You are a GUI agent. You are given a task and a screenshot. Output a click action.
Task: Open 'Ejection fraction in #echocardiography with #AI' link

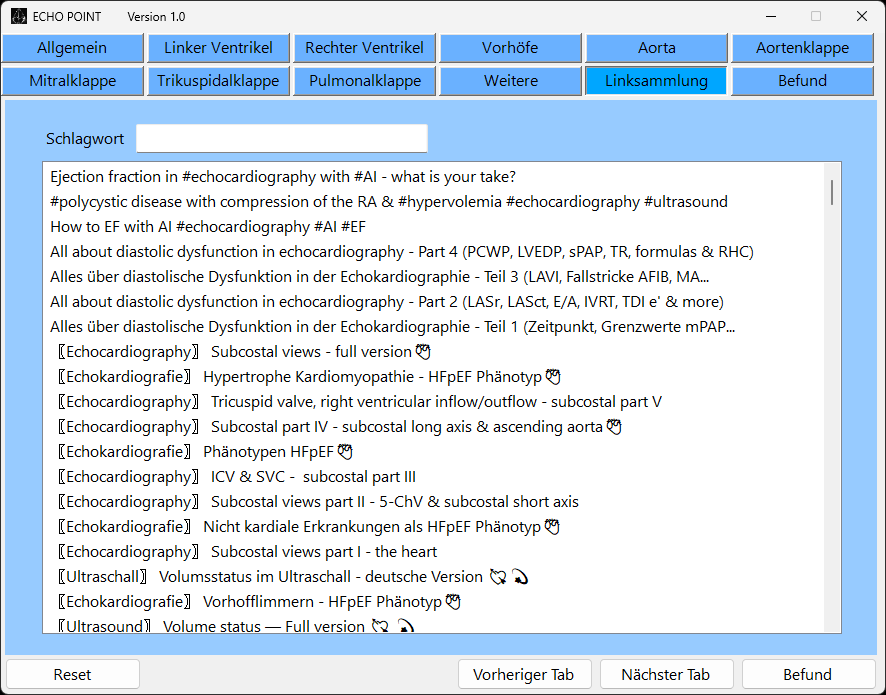point(282,177)
